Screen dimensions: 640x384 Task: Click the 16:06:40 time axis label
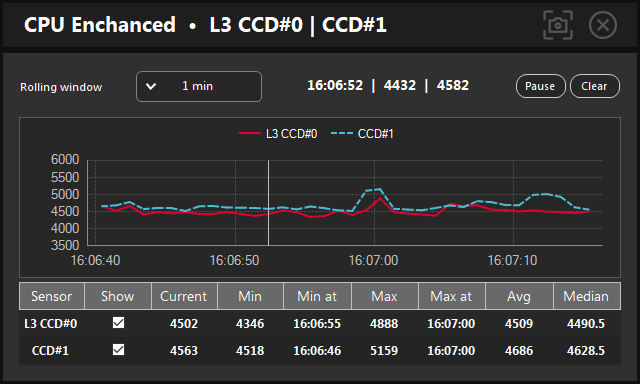[96, 260]
